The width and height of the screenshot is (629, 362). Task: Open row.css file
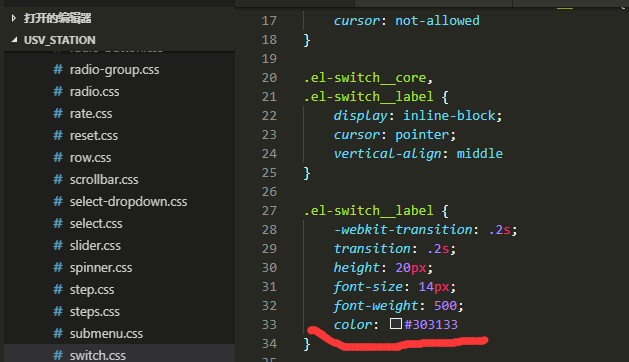(x=90, y=158)
